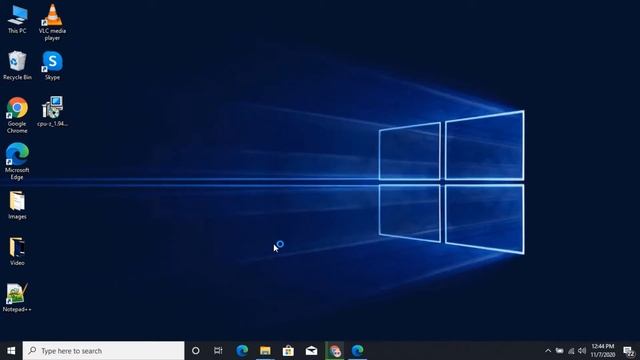Open the volume speaker tray icon

(x=582, y=351)
